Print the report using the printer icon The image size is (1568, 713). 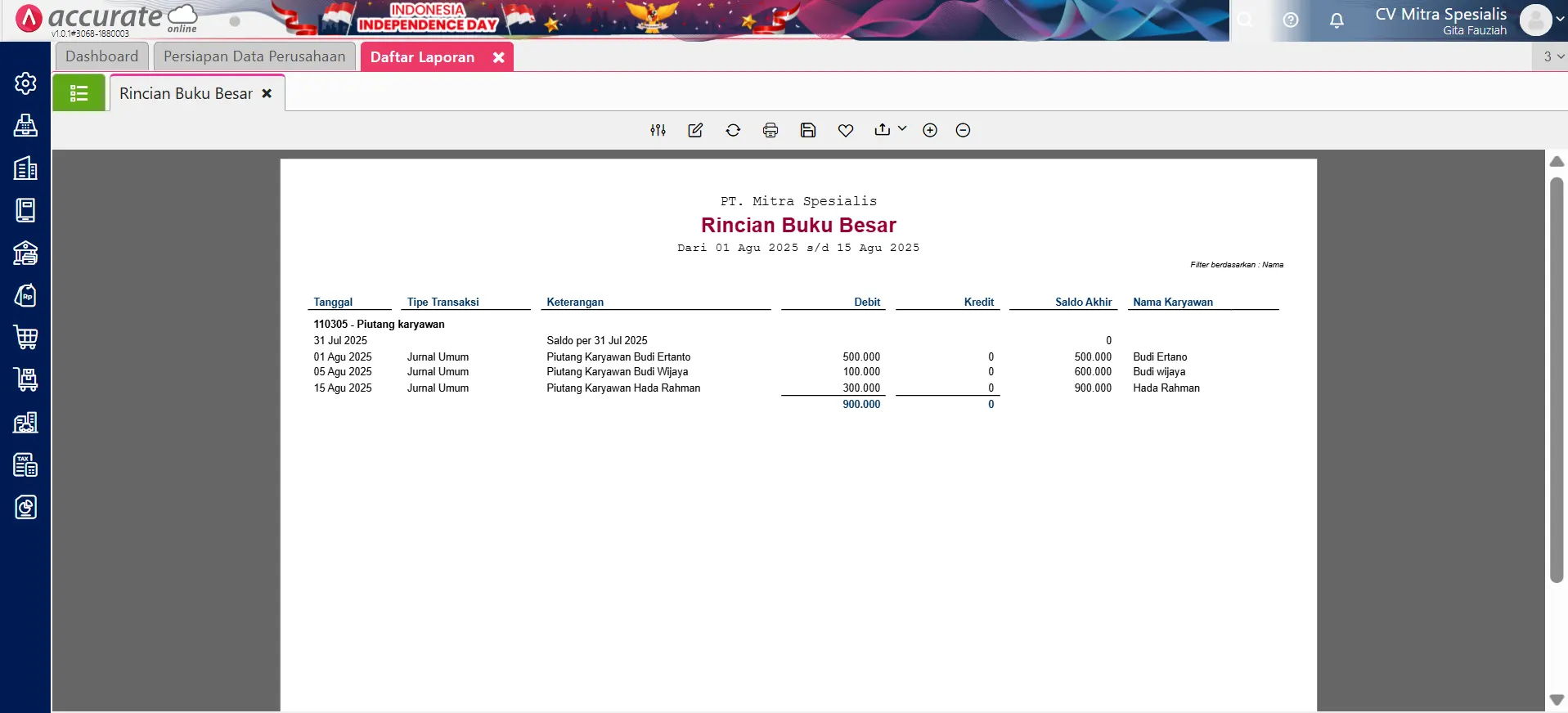771,130
